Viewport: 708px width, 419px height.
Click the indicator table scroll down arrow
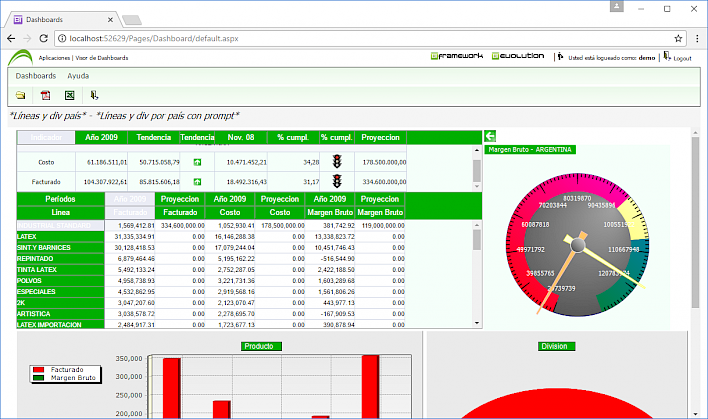(x=477, y=186)
